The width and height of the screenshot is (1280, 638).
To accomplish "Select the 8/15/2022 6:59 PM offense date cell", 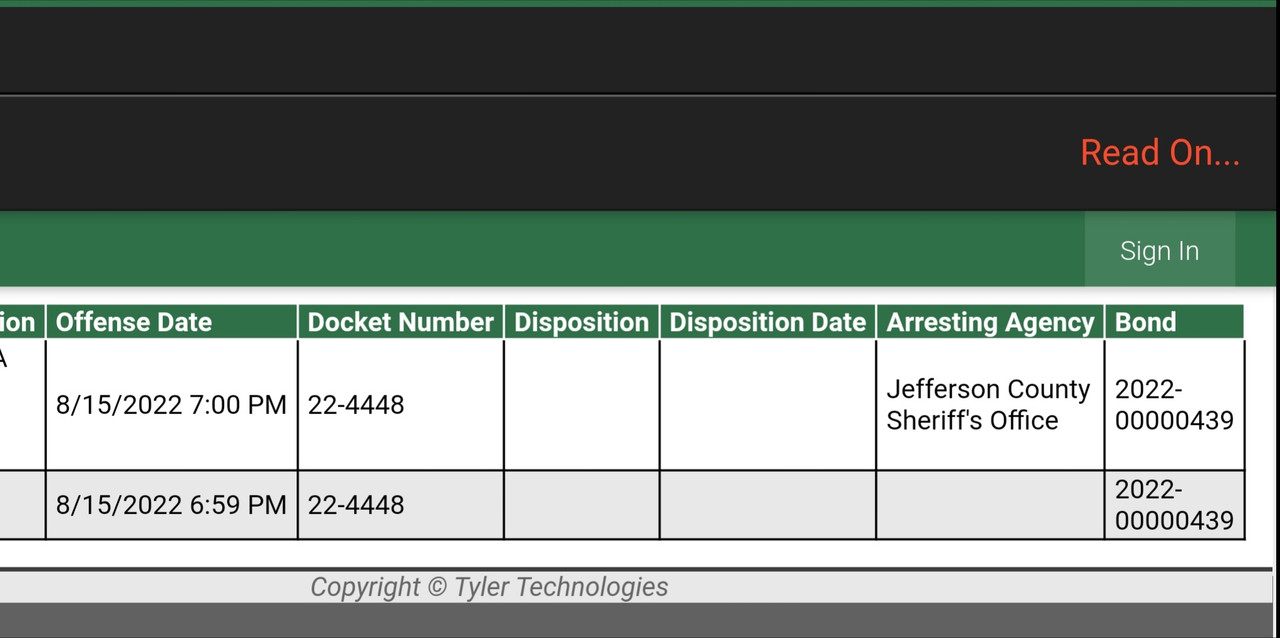I will click(171, 505).
